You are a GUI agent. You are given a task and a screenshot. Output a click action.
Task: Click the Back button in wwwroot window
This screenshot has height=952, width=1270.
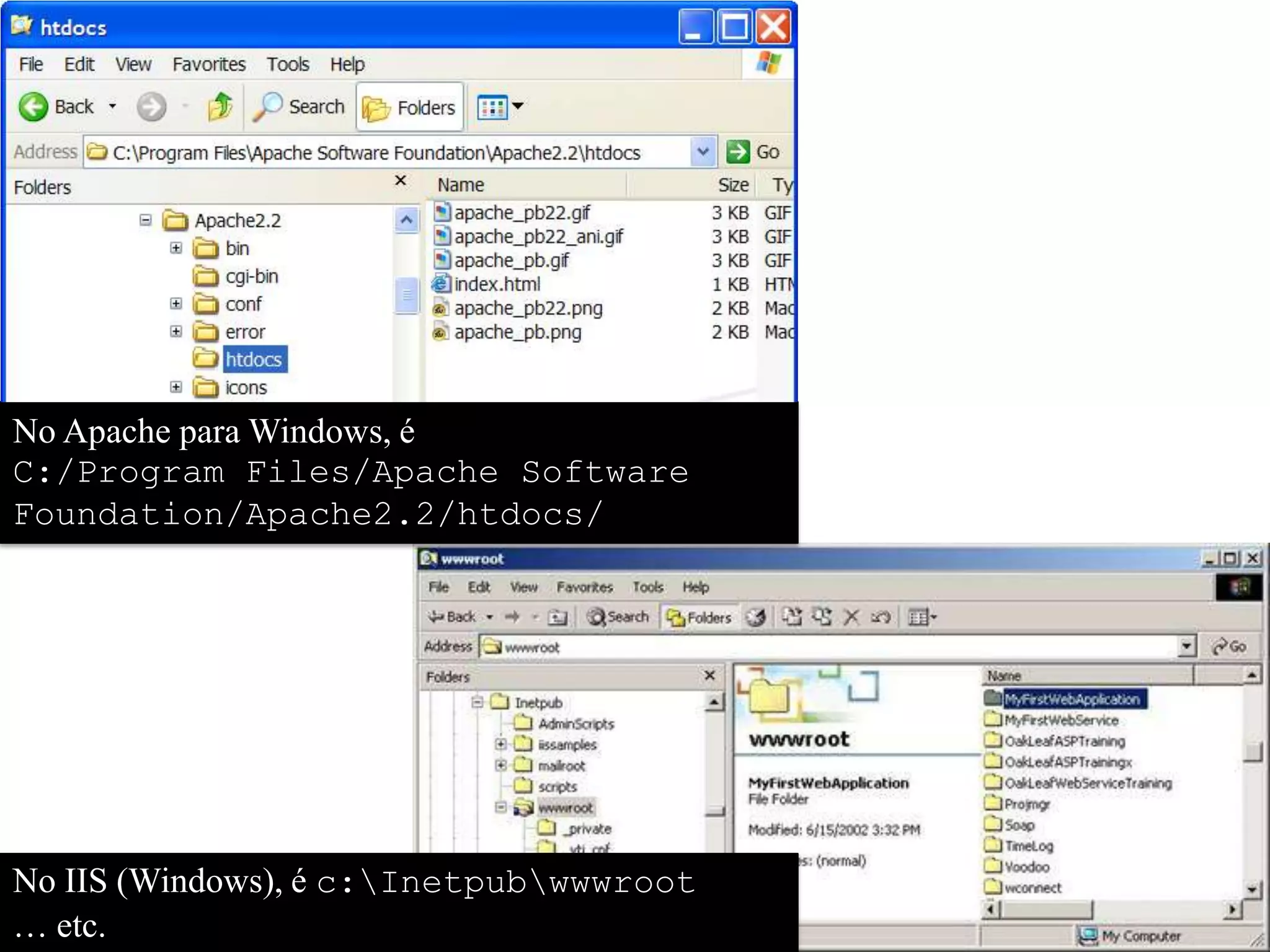click(x=453, y=617)
